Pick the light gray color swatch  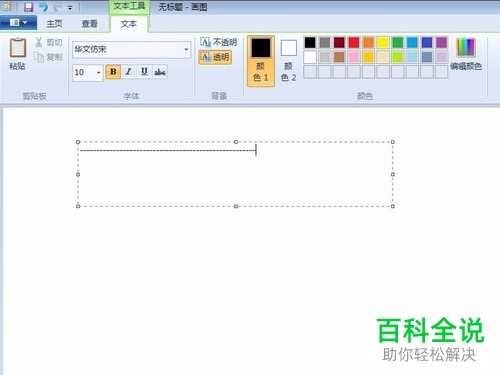tap(325, 57)
